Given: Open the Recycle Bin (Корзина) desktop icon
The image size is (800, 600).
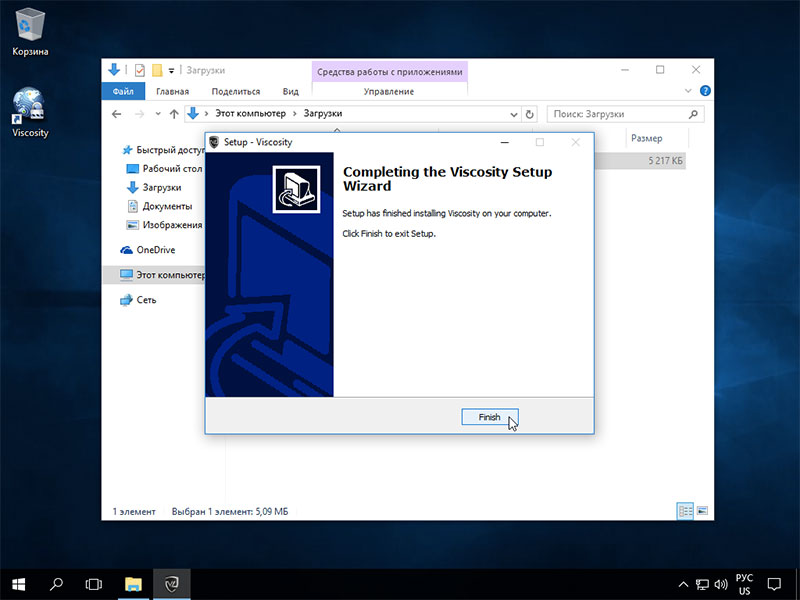Looking at the screenshot, I should 31,32.
